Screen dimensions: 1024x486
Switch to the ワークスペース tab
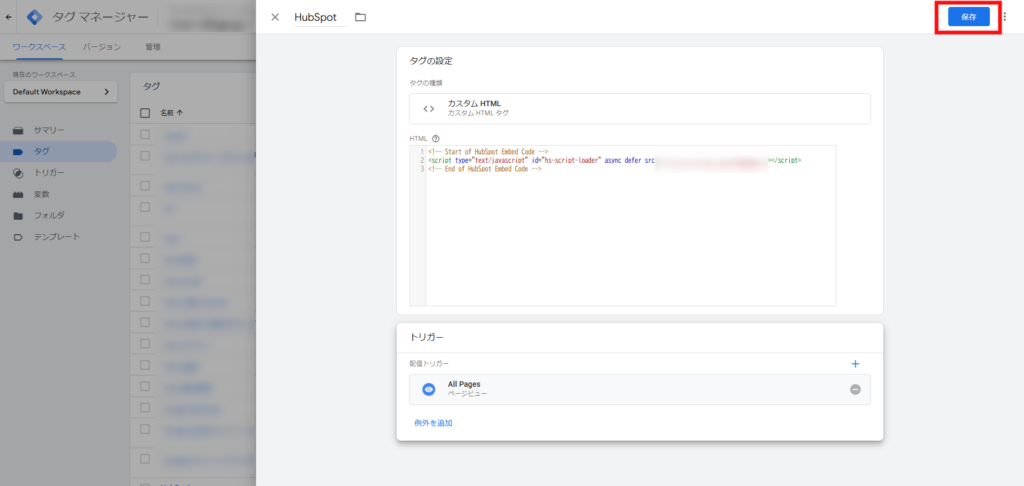pyautogui.click(x=39, y=47)
